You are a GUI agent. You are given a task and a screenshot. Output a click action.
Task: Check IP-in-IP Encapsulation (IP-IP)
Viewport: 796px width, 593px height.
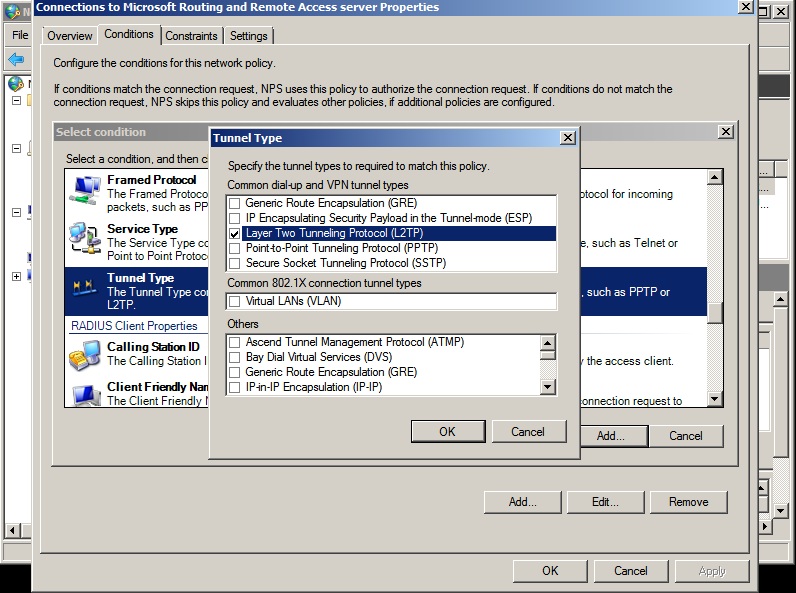pyautogui.click(x=235, y=387)
